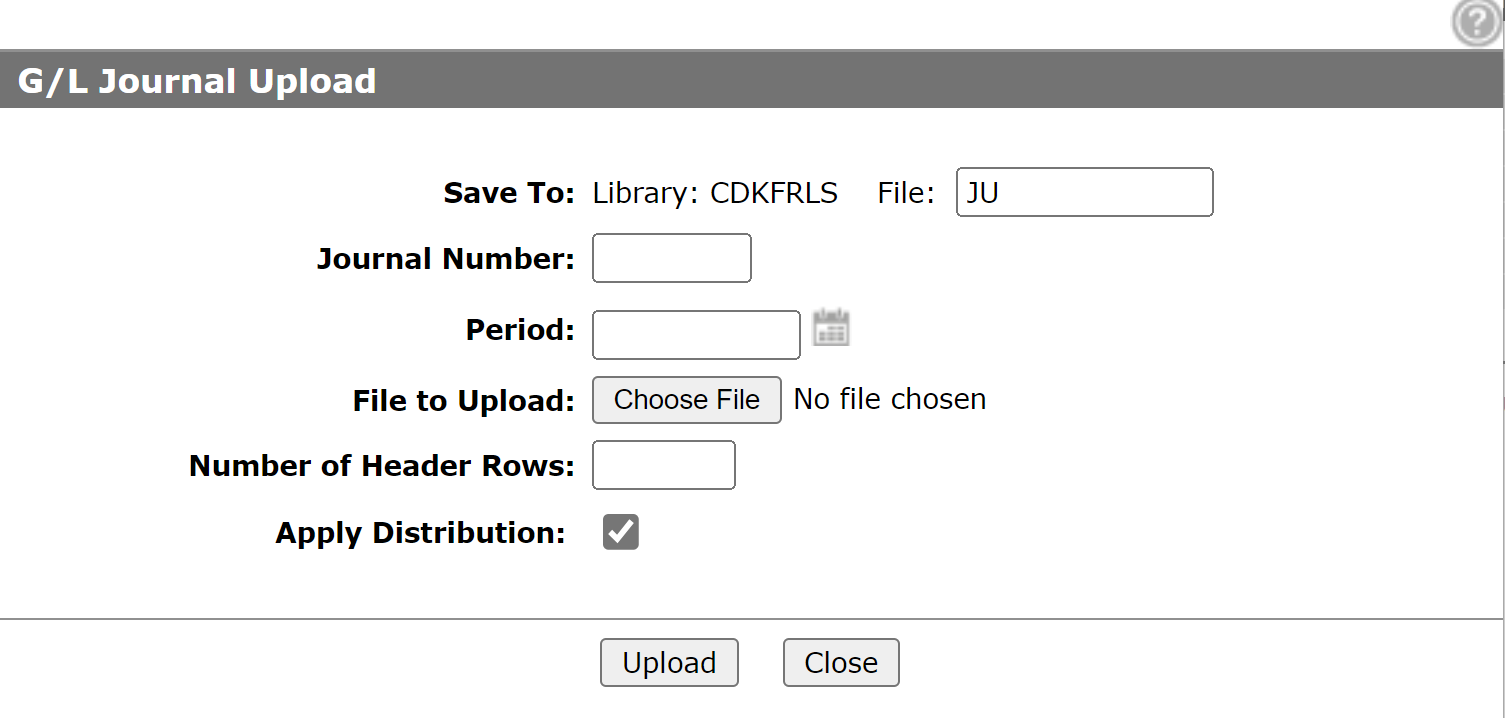Click the Choose File button
The width and height of the screenshot is (1505, 718).
[x=687, y=400]
